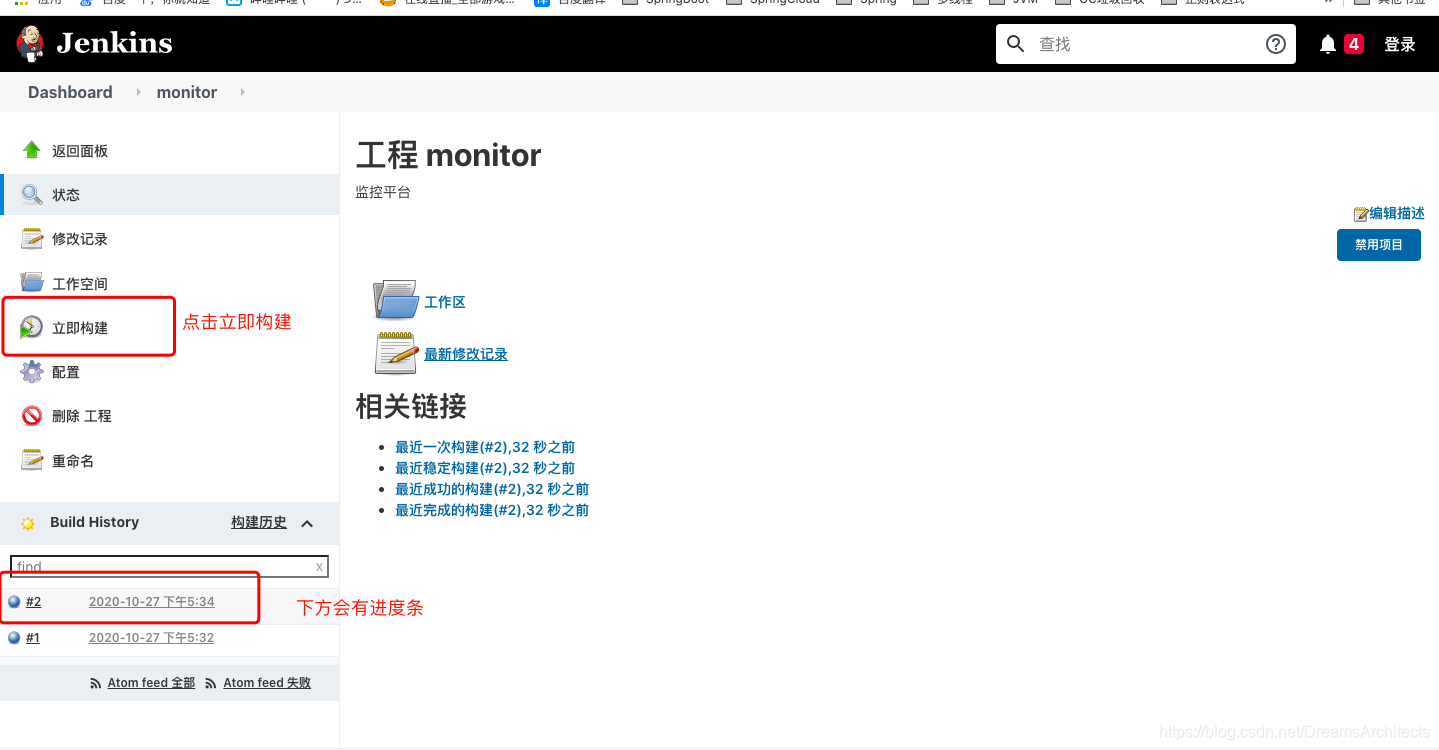
Task: Open build #1 link
Action: 32,638
